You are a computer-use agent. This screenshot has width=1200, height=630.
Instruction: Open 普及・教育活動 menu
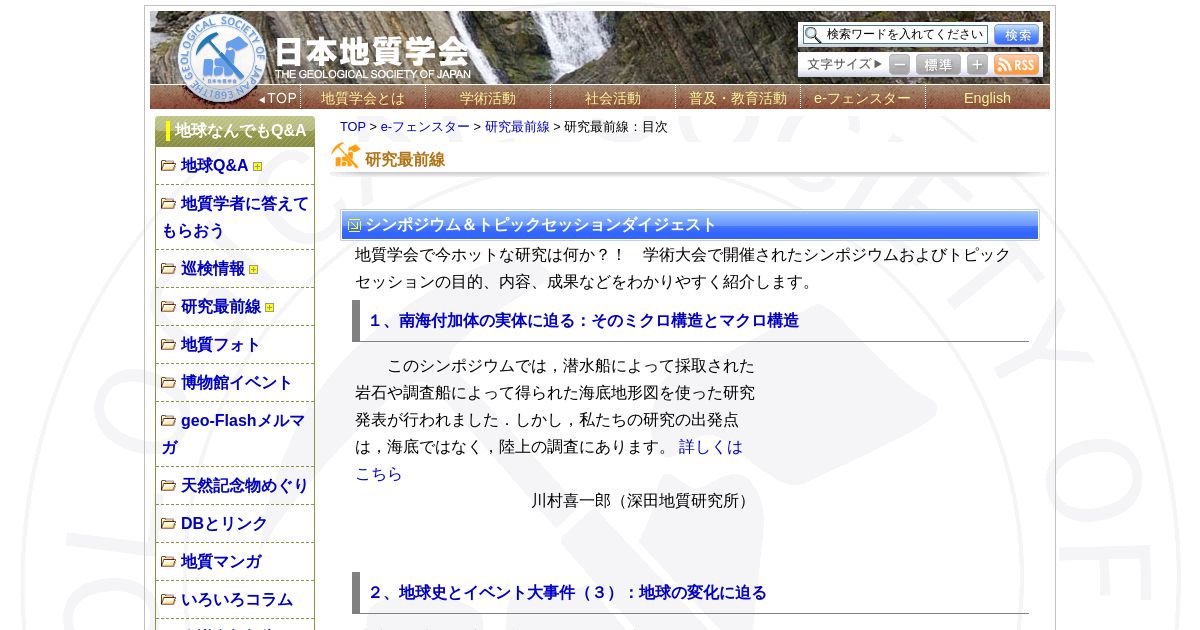pyautogui.click(x=738, y=98)
